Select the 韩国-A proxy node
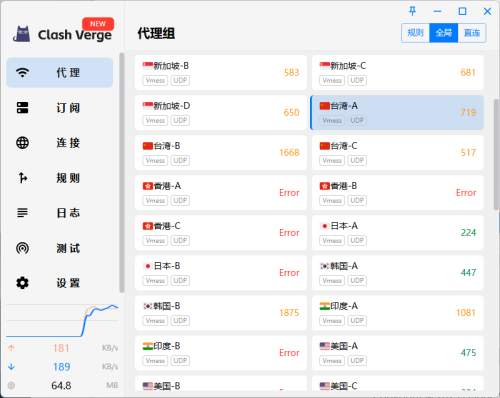This screenshot has width=500, height=398. coord(398,273)
